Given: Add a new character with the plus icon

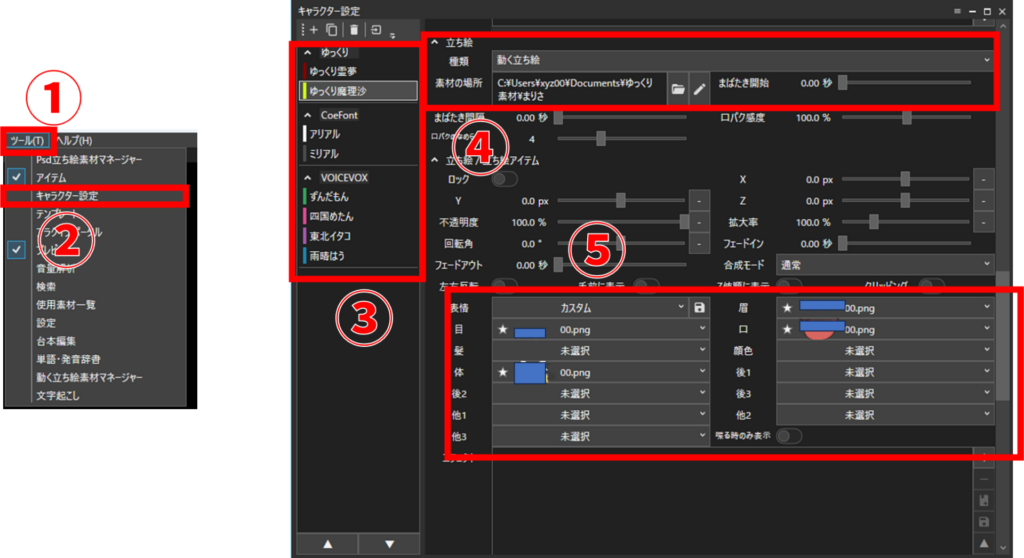Looking at the screenshot, I should (313, 29).
